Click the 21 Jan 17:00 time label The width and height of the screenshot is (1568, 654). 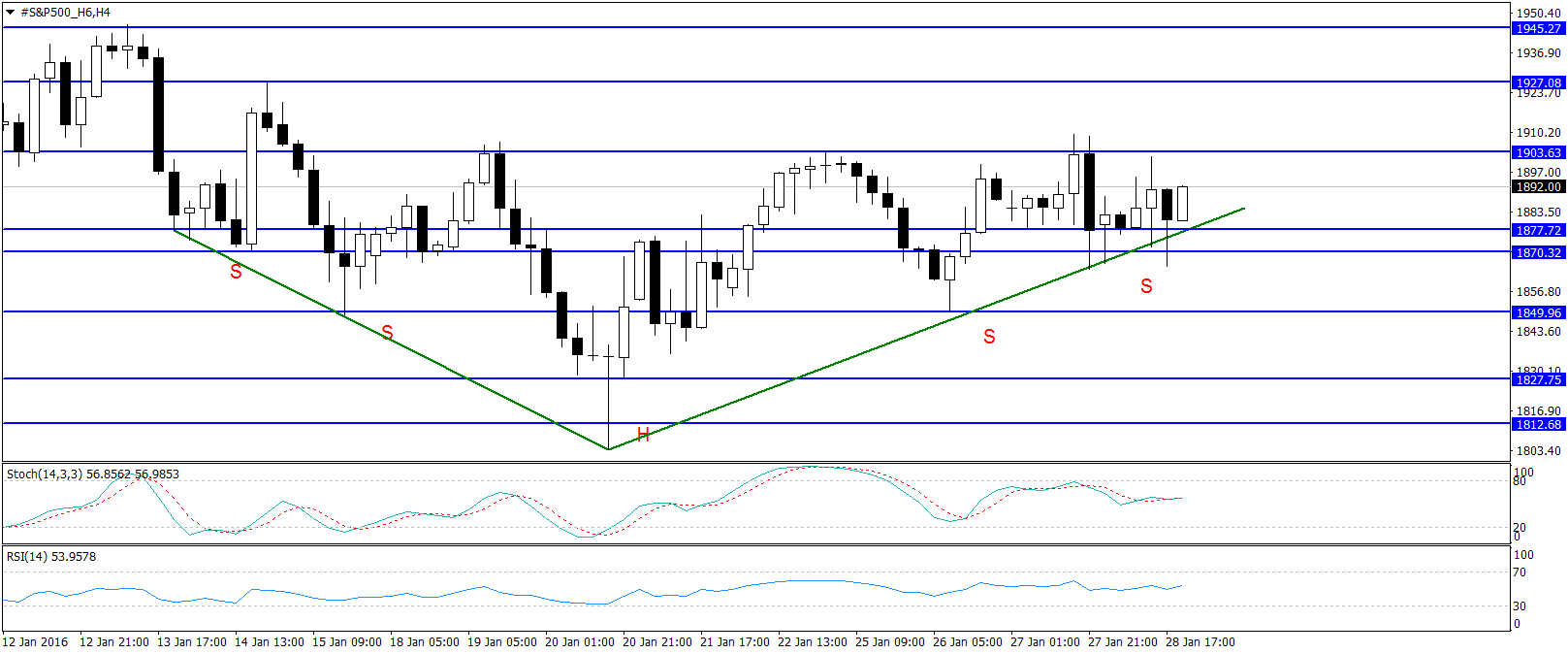point(735,642)
